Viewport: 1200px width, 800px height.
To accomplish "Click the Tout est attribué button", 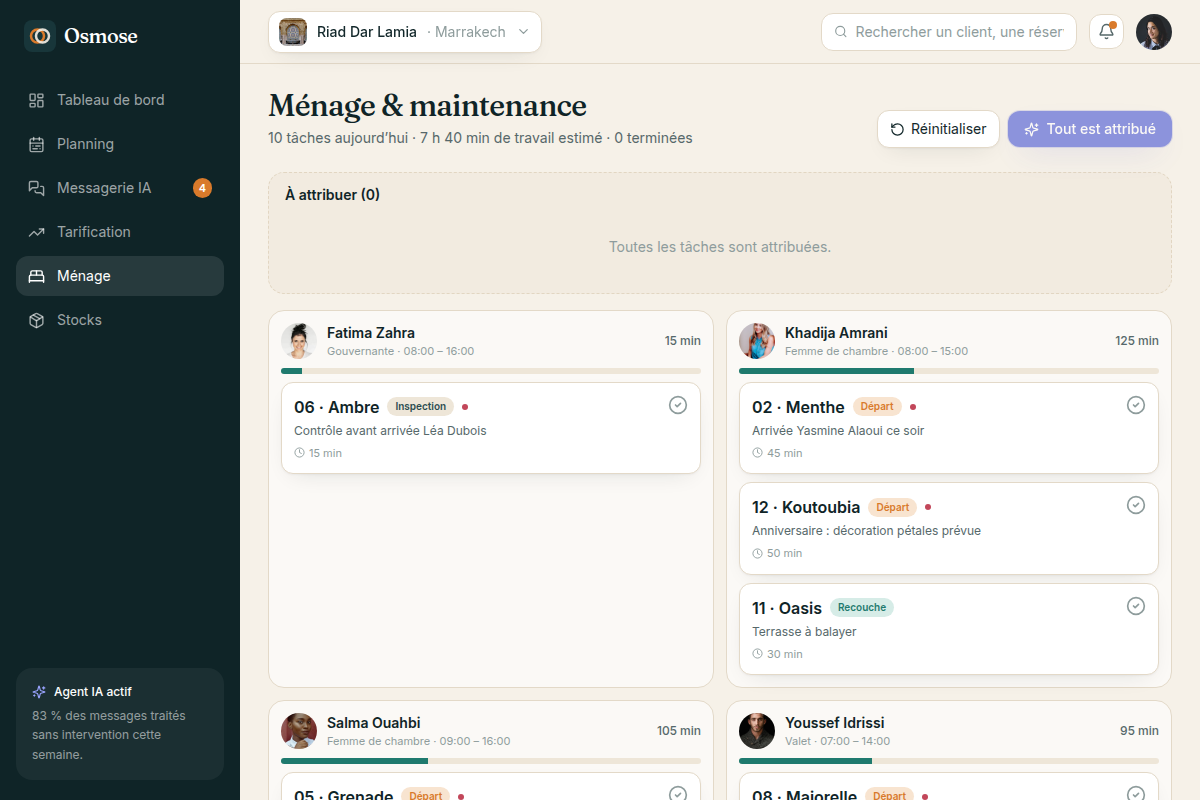I will pyautogui.click(x=1090, y=129).
